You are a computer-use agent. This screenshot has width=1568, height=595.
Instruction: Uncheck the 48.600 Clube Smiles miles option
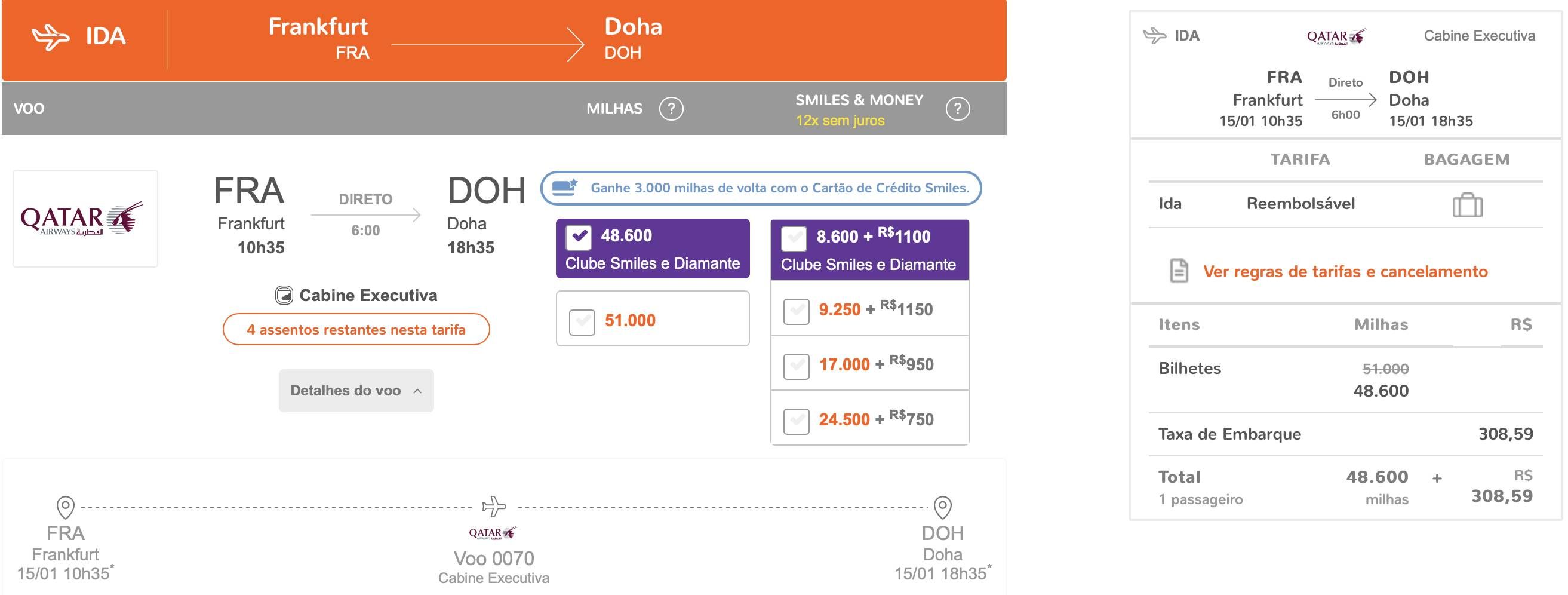pyautogui.click(x=578, y=238)
